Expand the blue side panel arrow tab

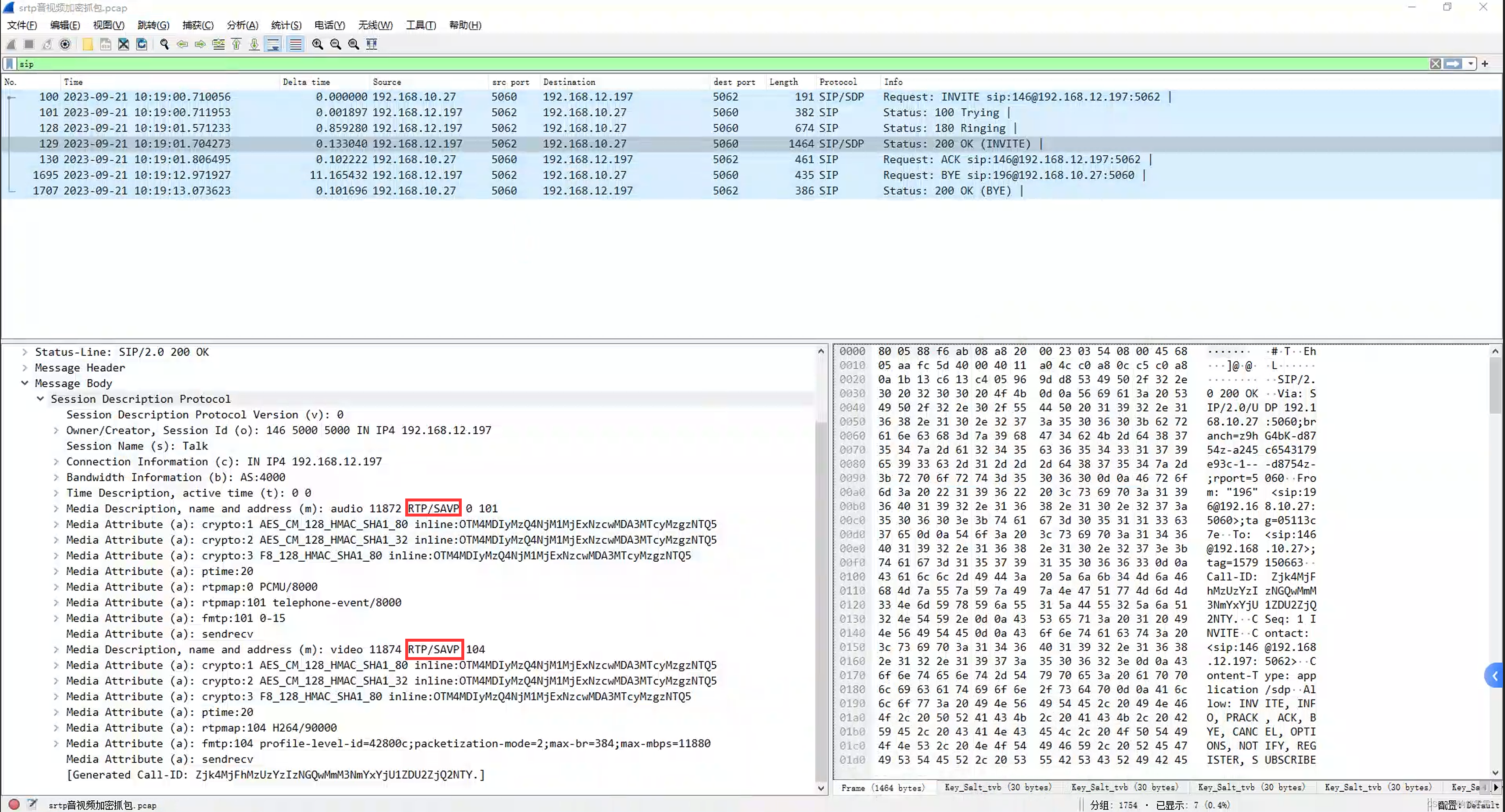[x=1495, y=676]
